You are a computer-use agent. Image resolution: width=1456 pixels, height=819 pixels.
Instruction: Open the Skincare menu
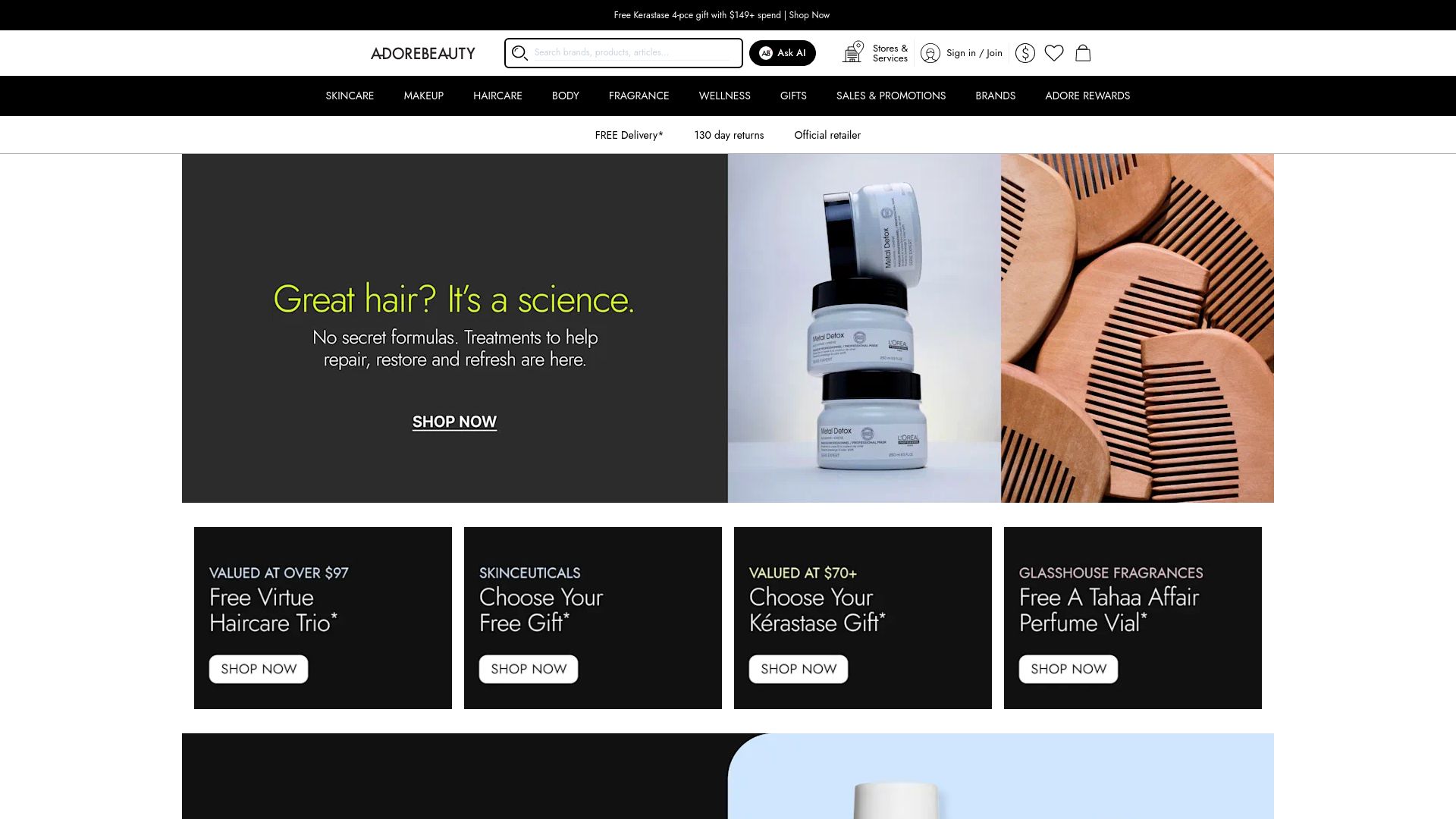[350, 96]
